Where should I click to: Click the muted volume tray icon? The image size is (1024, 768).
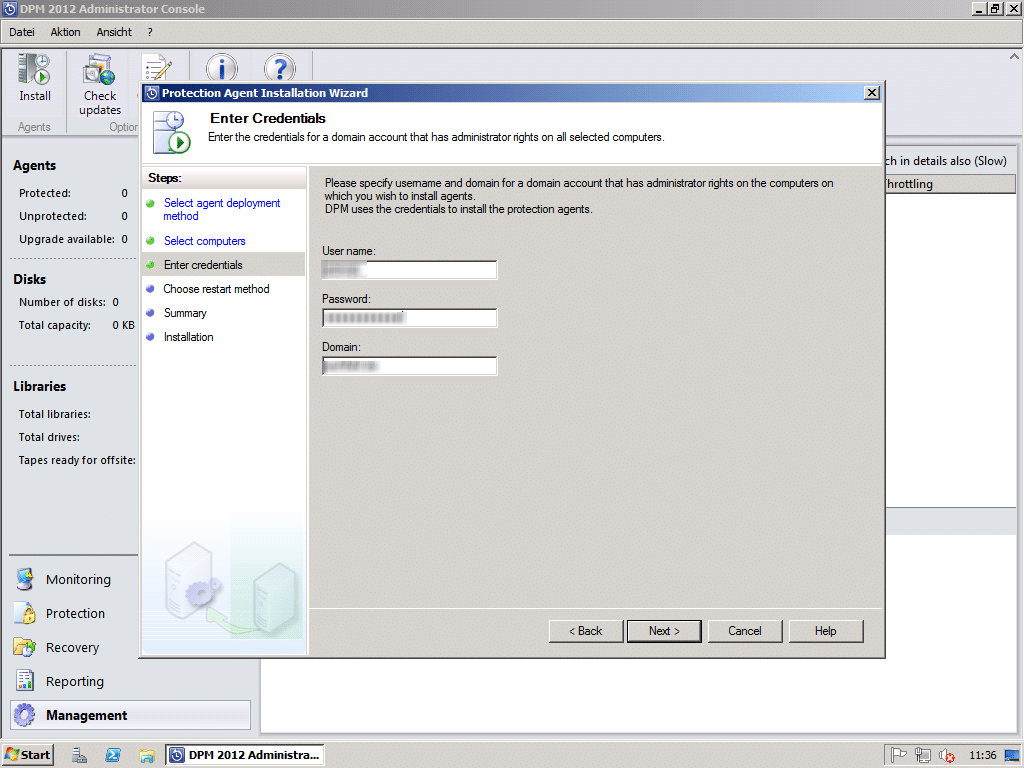pyautogui.click(x=947, y=755)
